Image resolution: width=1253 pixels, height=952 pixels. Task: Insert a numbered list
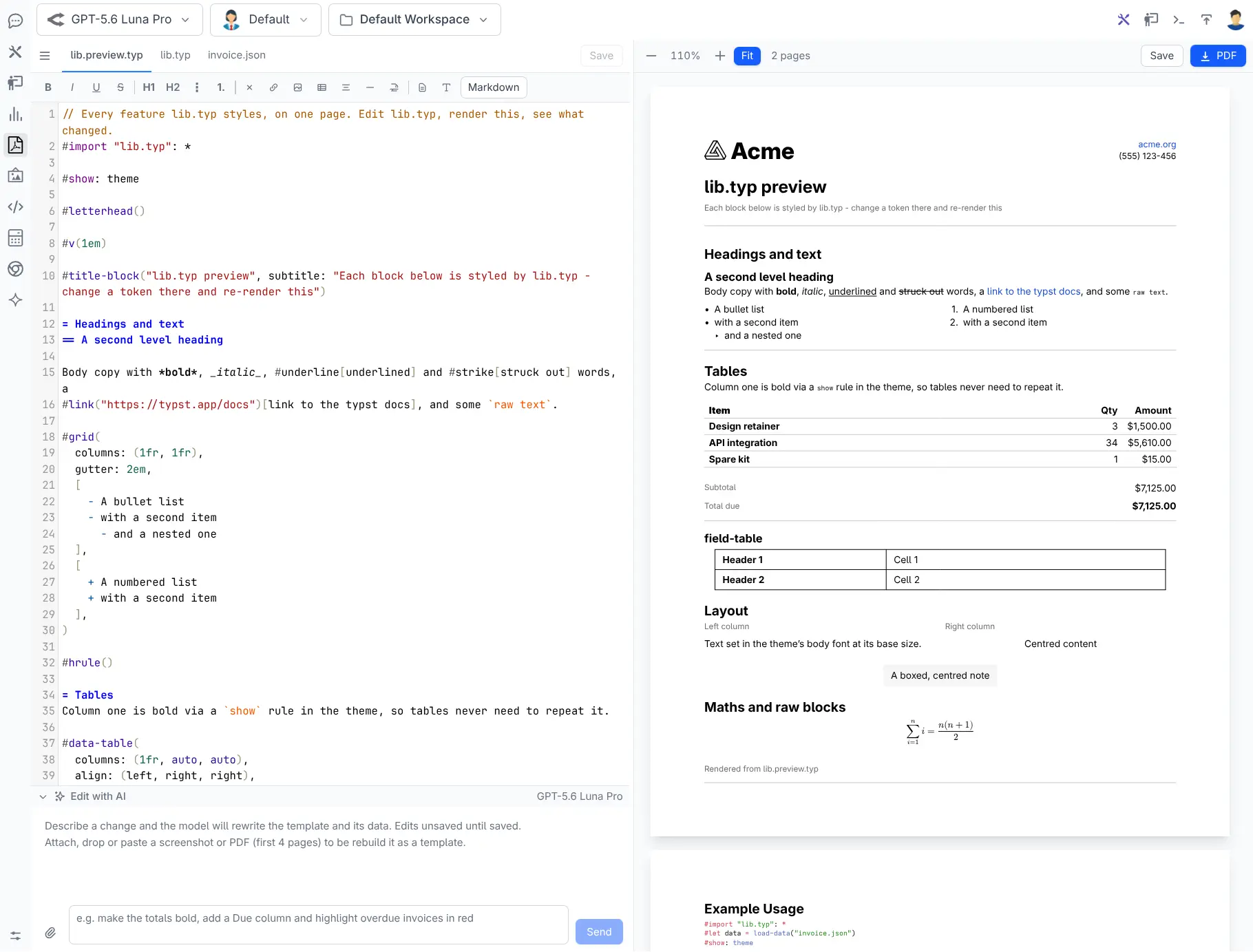click(221, 87)
